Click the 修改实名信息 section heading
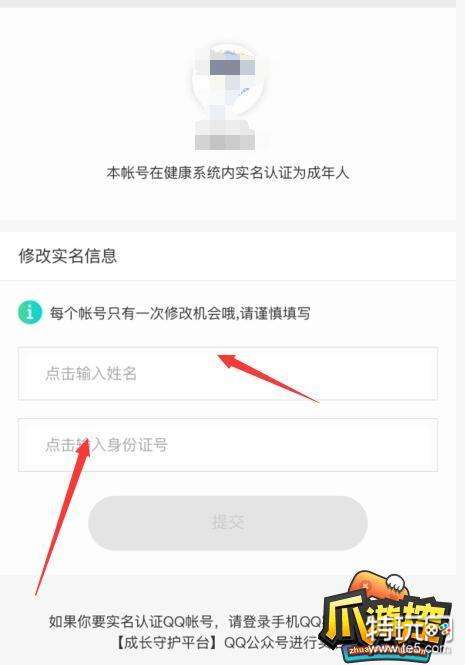465x665 pixels. (x=67, y=256)
